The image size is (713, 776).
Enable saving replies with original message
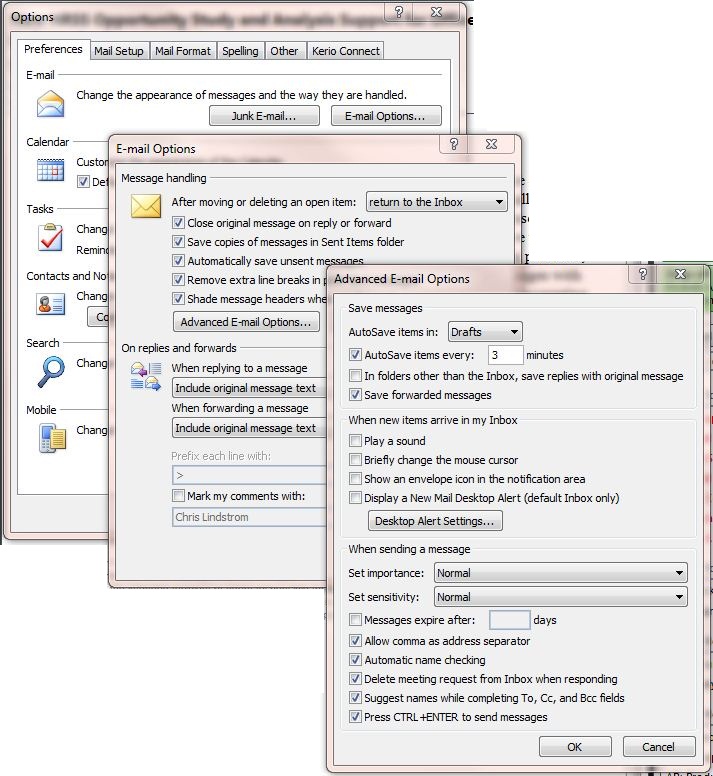point(355,376)
